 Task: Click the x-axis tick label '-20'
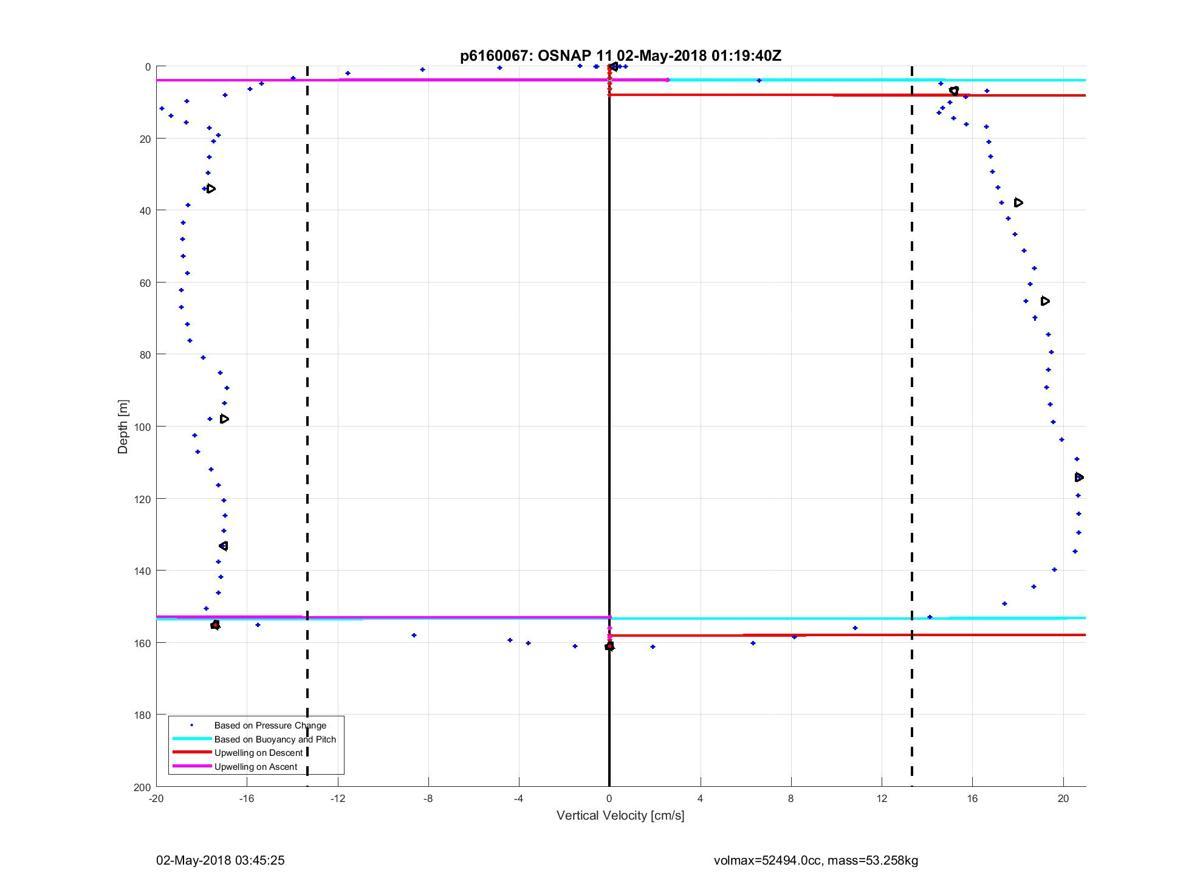156,798
